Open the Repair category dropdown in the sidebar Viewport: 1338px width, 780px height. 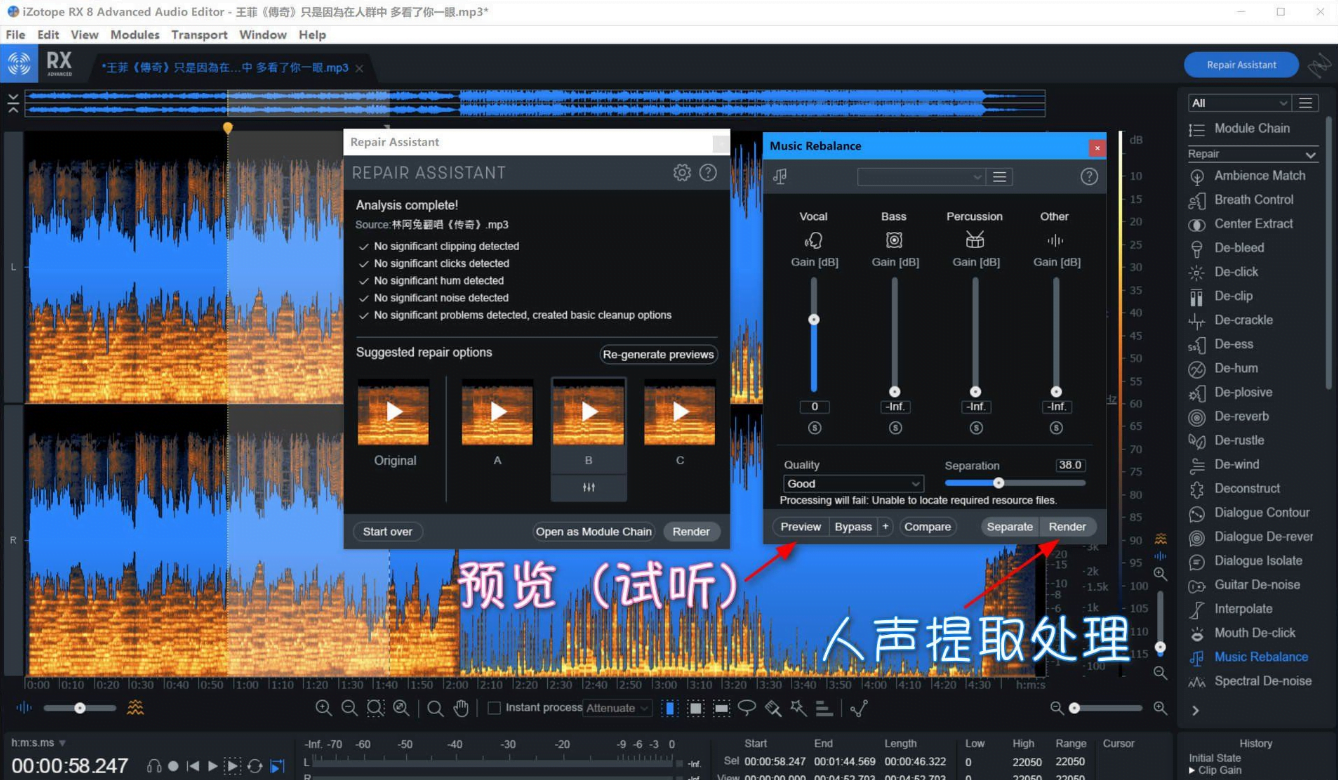tap(1253, 153)
